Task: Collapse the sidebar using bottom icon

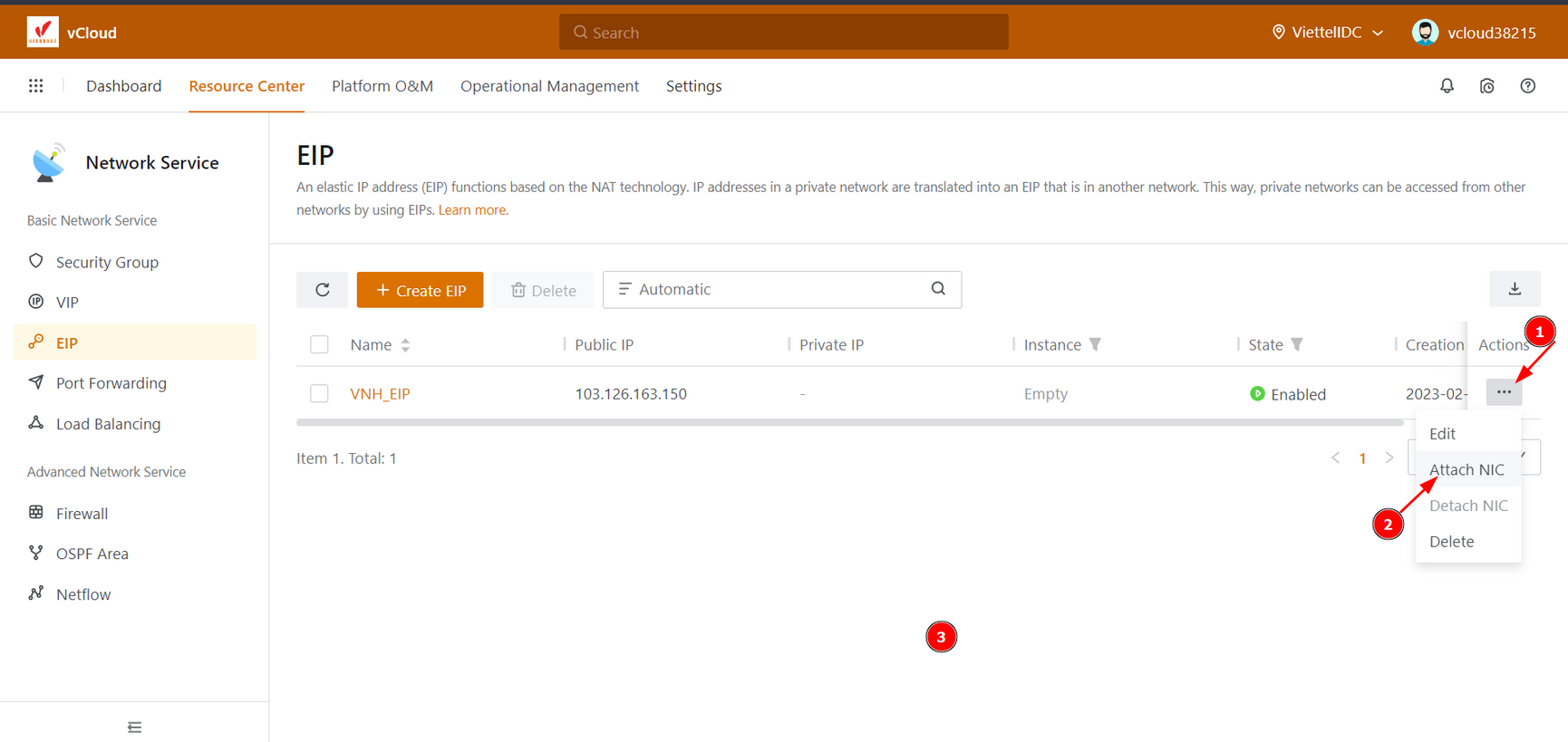Action: pos(134,727)
